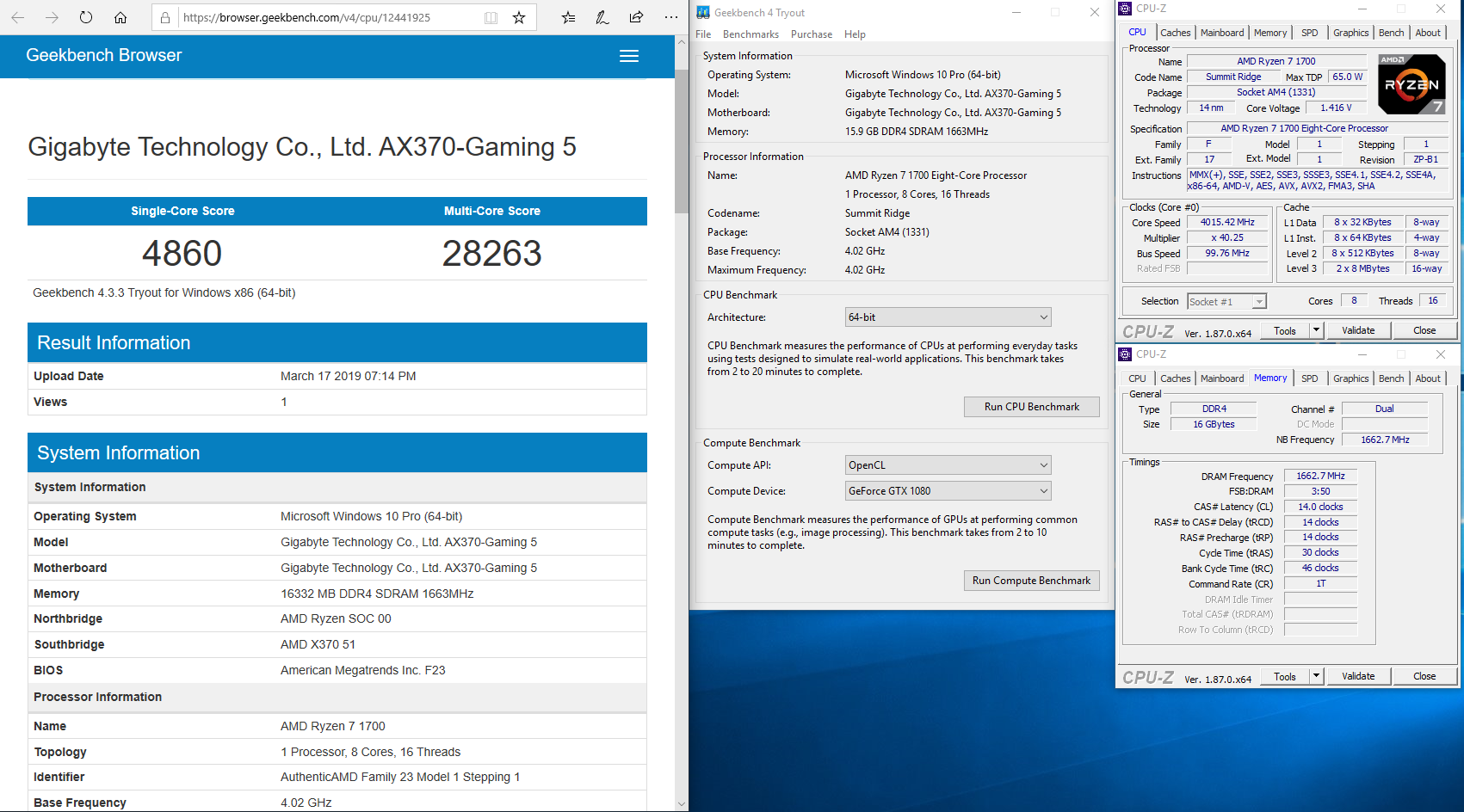Open the File menu in Geekbench
The width and height of the screenshot is (1464, 812).
click(703, 34)
